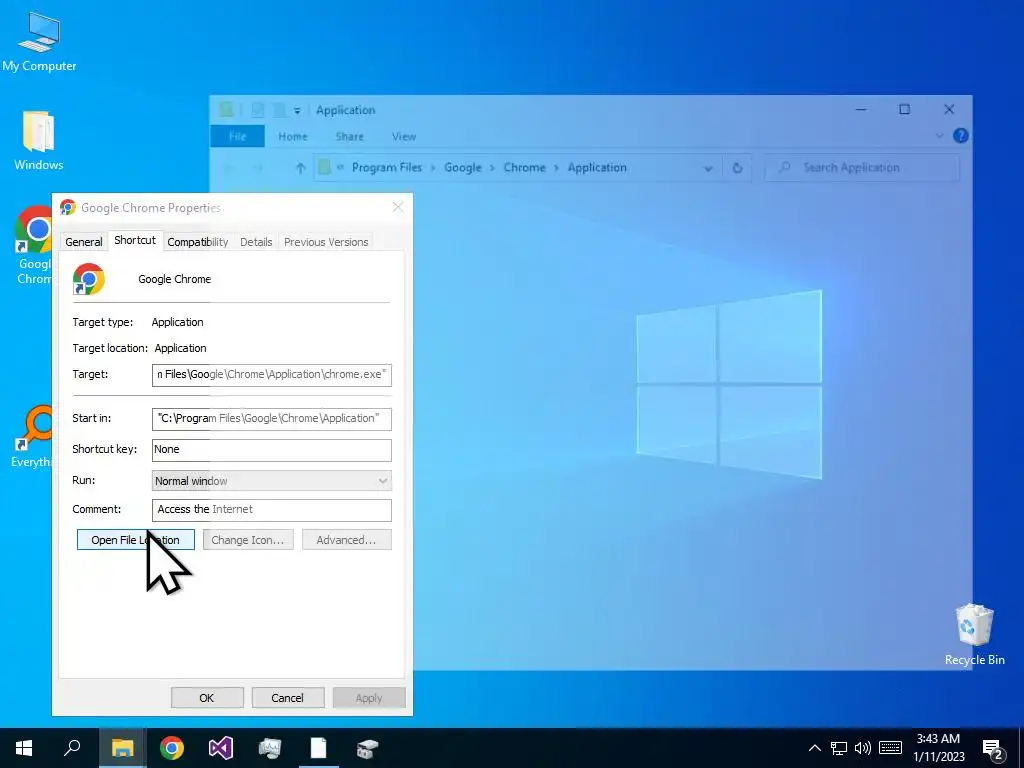Open the notification center icon
The image size is (1024, 768).
[x=993, y=749]
